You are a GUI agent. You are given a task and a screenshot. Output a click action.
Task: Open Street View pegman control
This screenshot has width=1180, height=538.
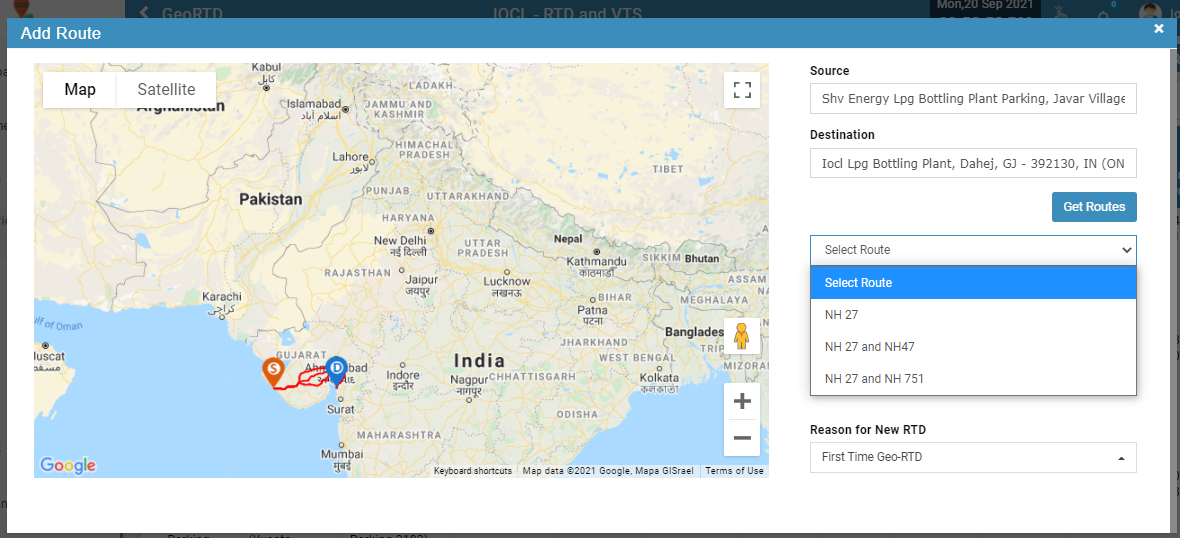tap(742, 336)
